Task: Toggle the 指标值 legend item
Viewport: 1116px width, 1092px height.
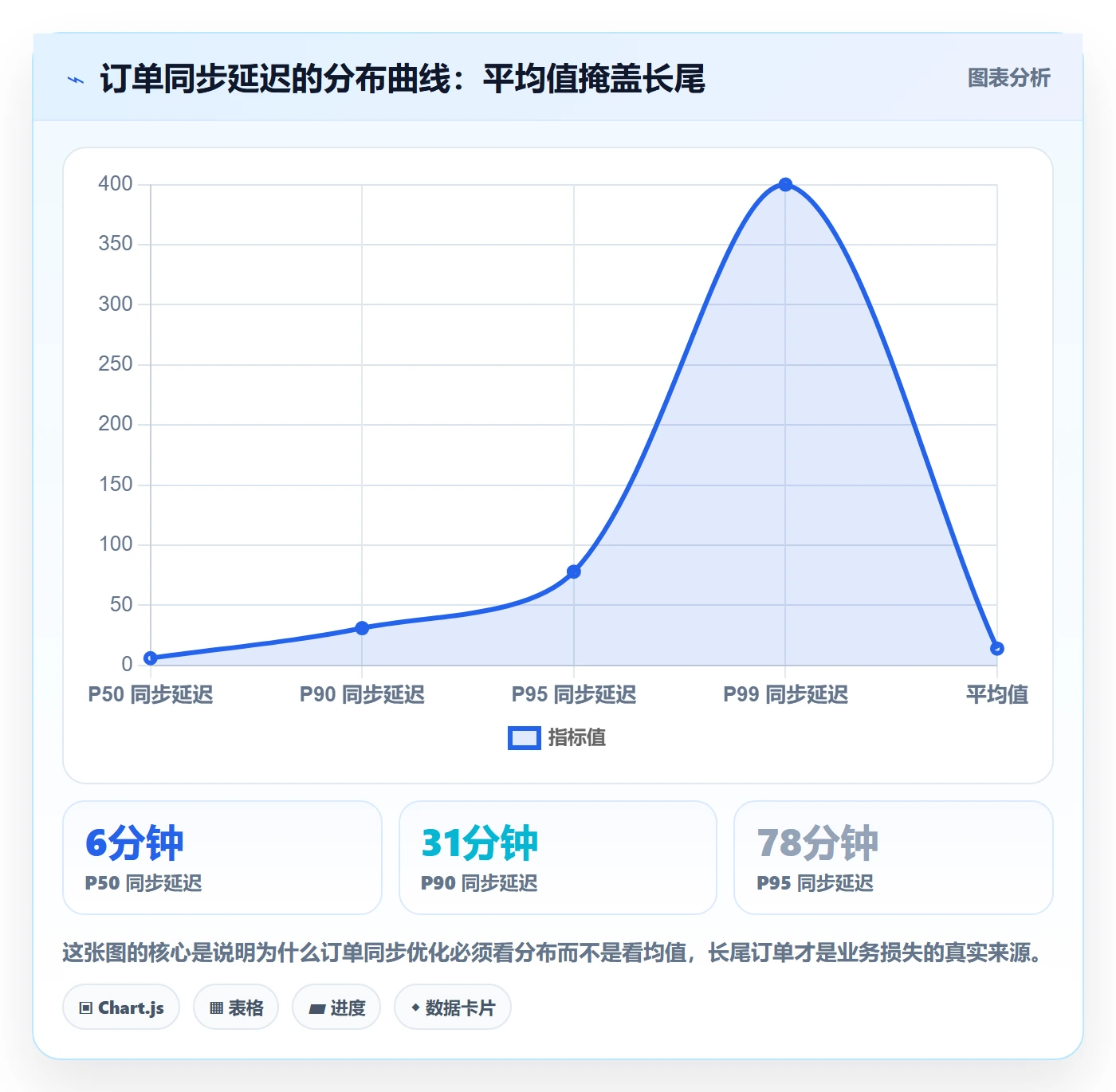Action: click(x=557, y=738)
